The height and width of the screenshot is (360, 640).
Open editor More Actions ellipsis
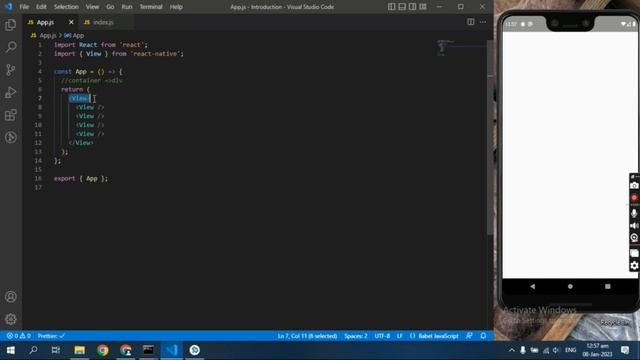[x=483, y=22]
